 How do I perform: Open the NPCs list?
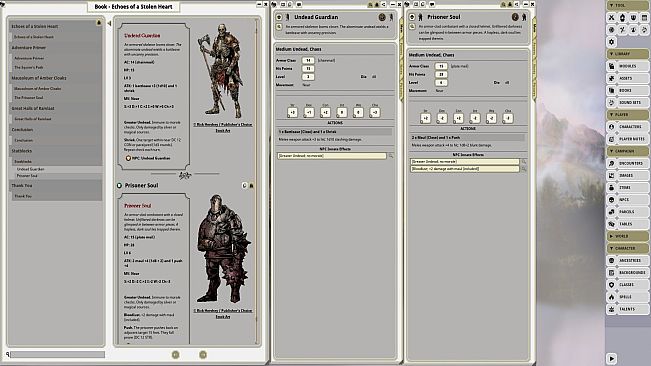tap(627, 200)
